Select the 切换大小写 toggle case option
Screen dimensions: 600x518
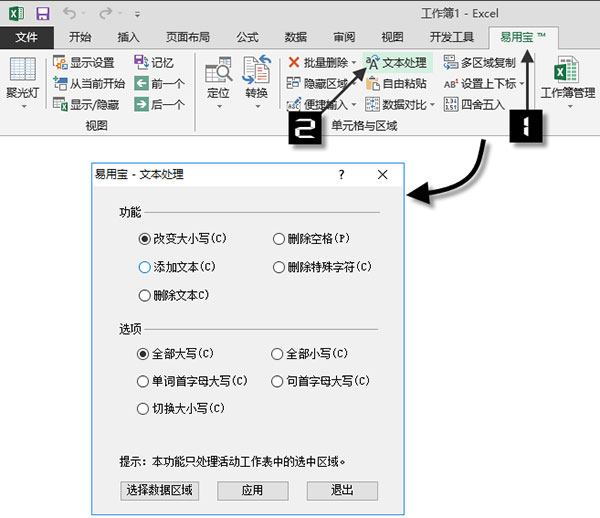(x=143, y=409)
